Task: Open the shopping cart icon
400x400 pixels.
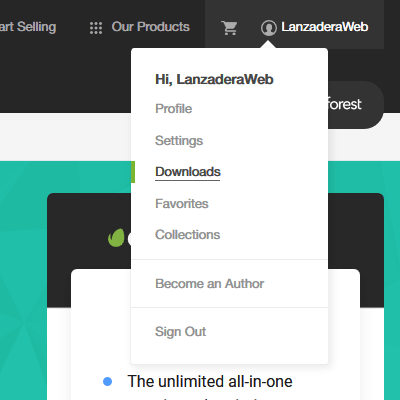Action: (229, 28)
